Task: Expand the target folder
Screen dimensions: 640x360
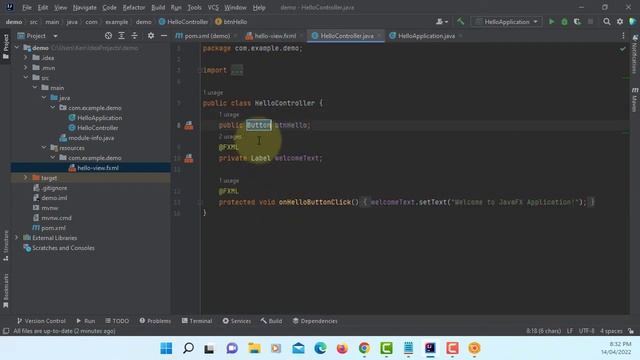Action: [26, 178]
